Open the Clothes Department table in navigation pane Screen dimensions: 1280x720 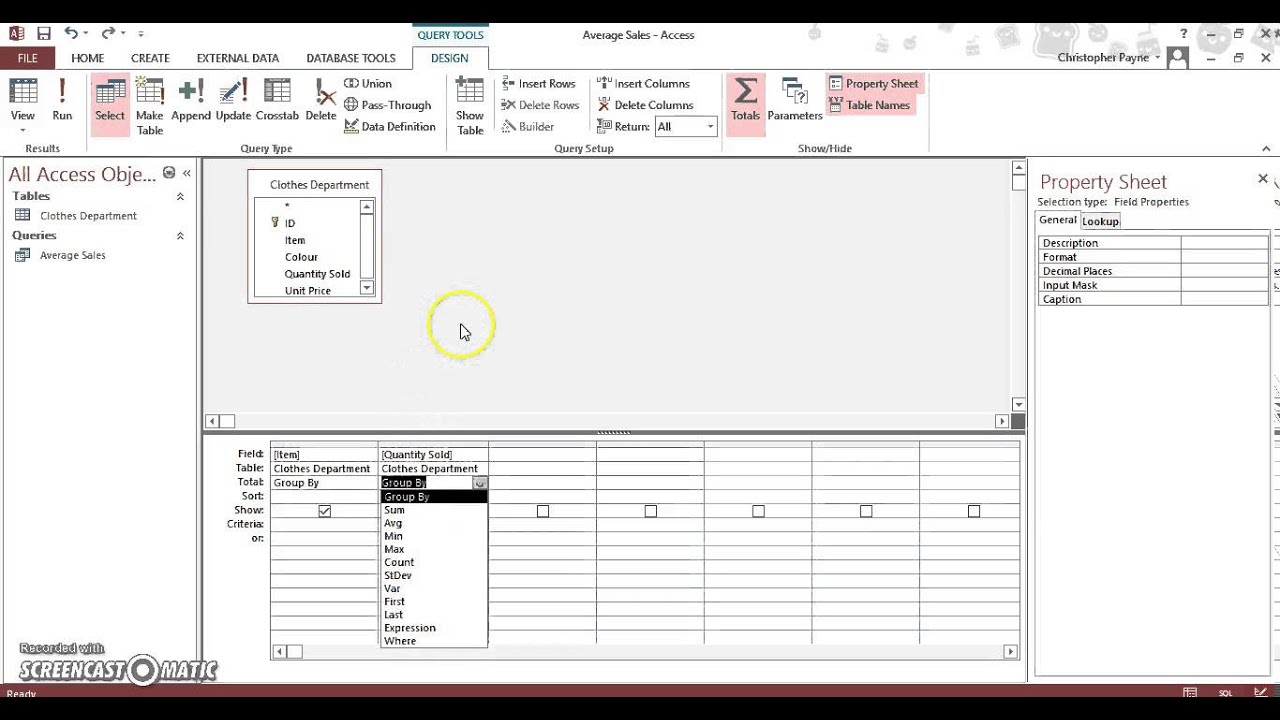(88, 216)
